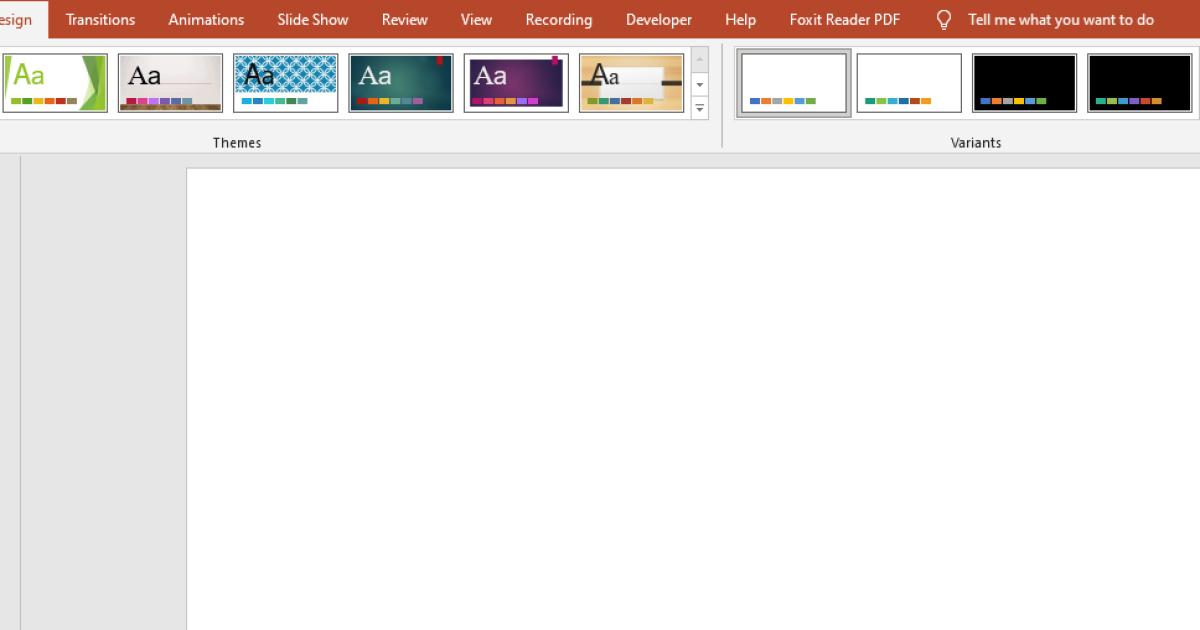Apply the wood-accented Gallery theme
This screenshot has height=630, width=1200.
coord(170,81)
